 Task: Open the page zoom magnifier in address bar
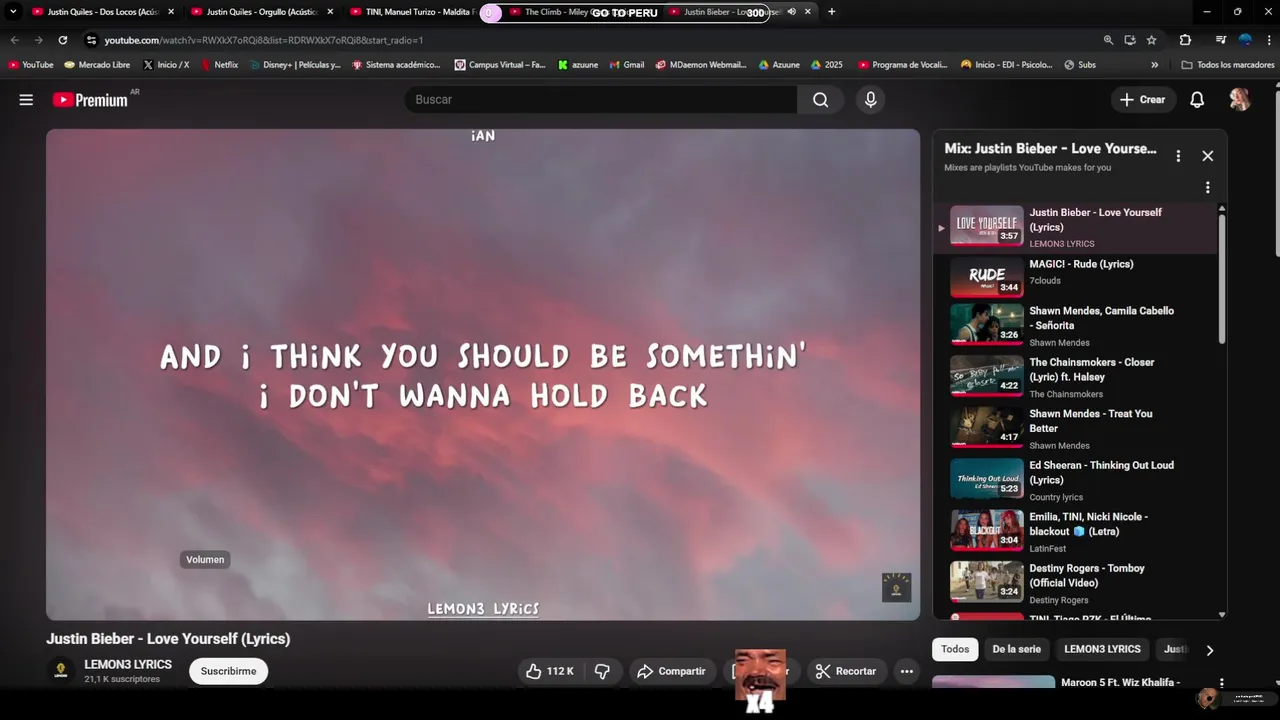(1108, 40)
